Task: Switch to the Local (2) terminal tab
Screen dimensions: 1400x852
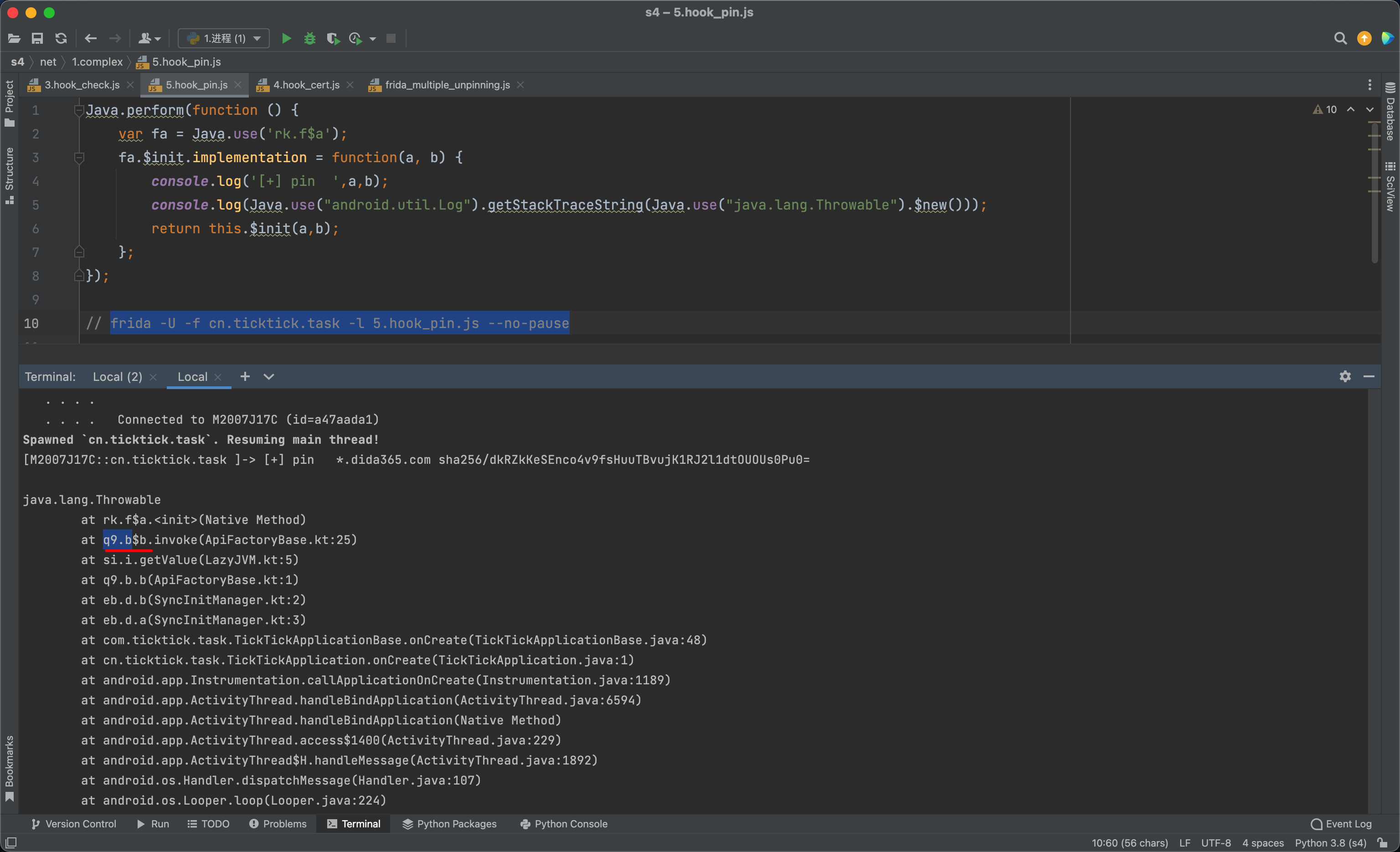Action: point(117,377)
